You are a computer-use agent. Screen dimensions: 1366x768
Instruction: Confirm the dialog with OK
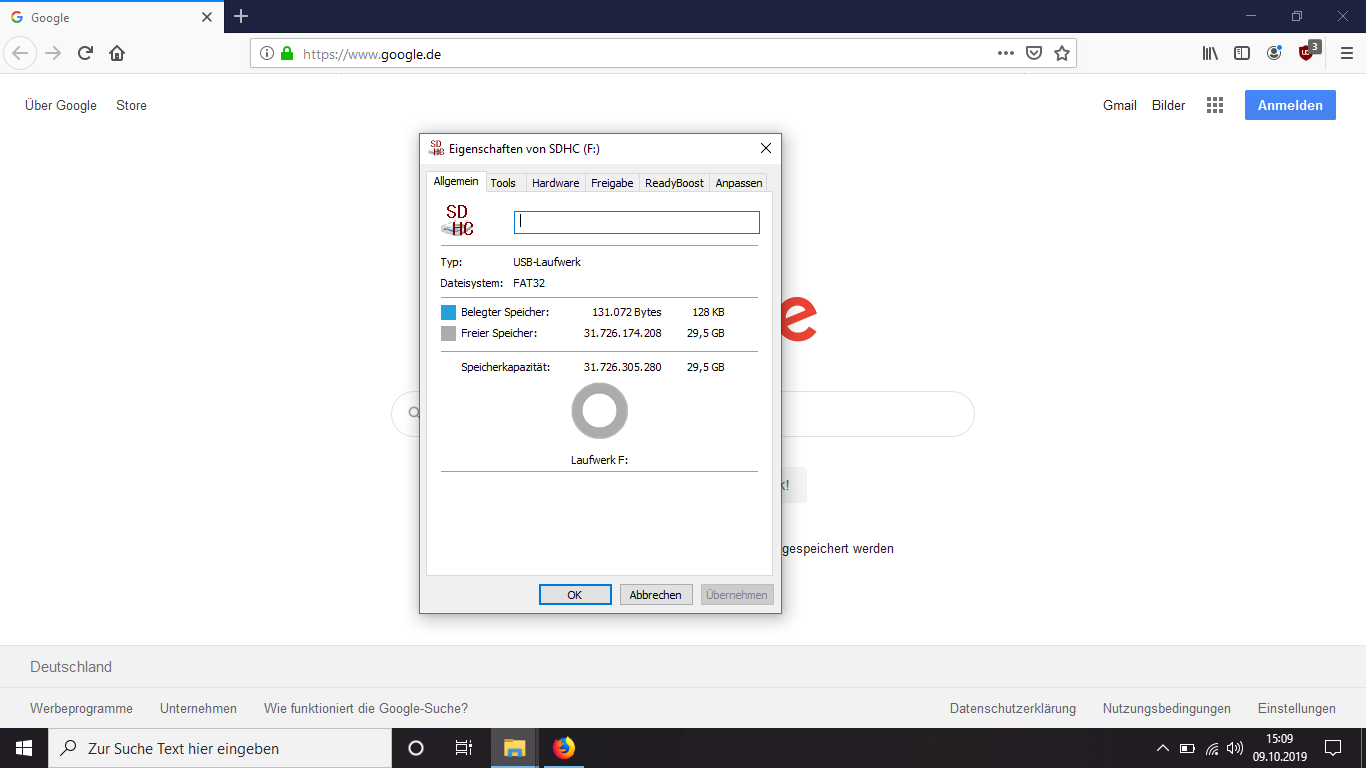pos(575,594)
